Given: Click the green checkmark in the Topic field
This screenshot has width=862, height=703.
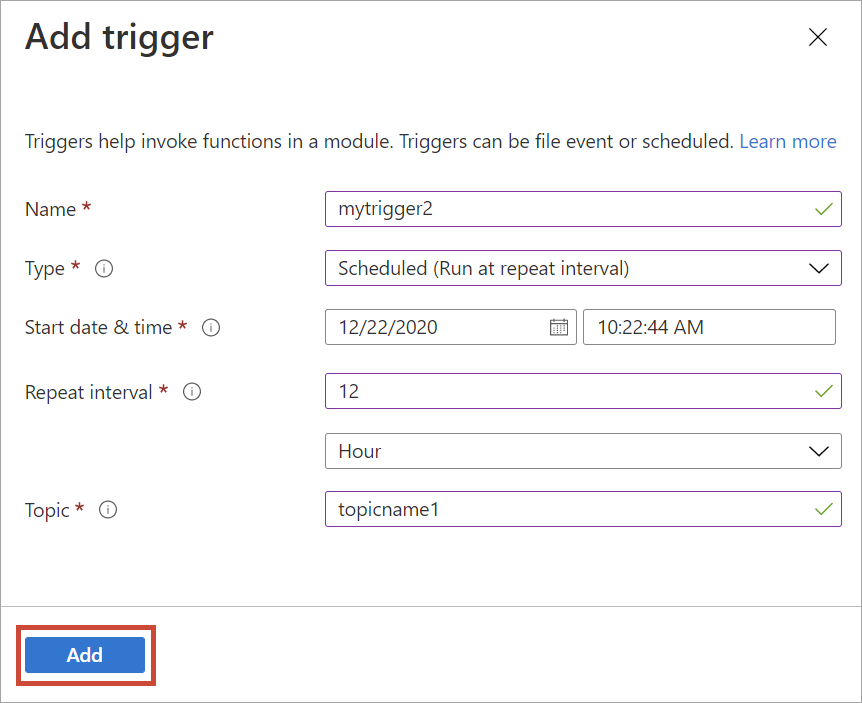Looking at the screenshot, I should (x=824, y=509).
